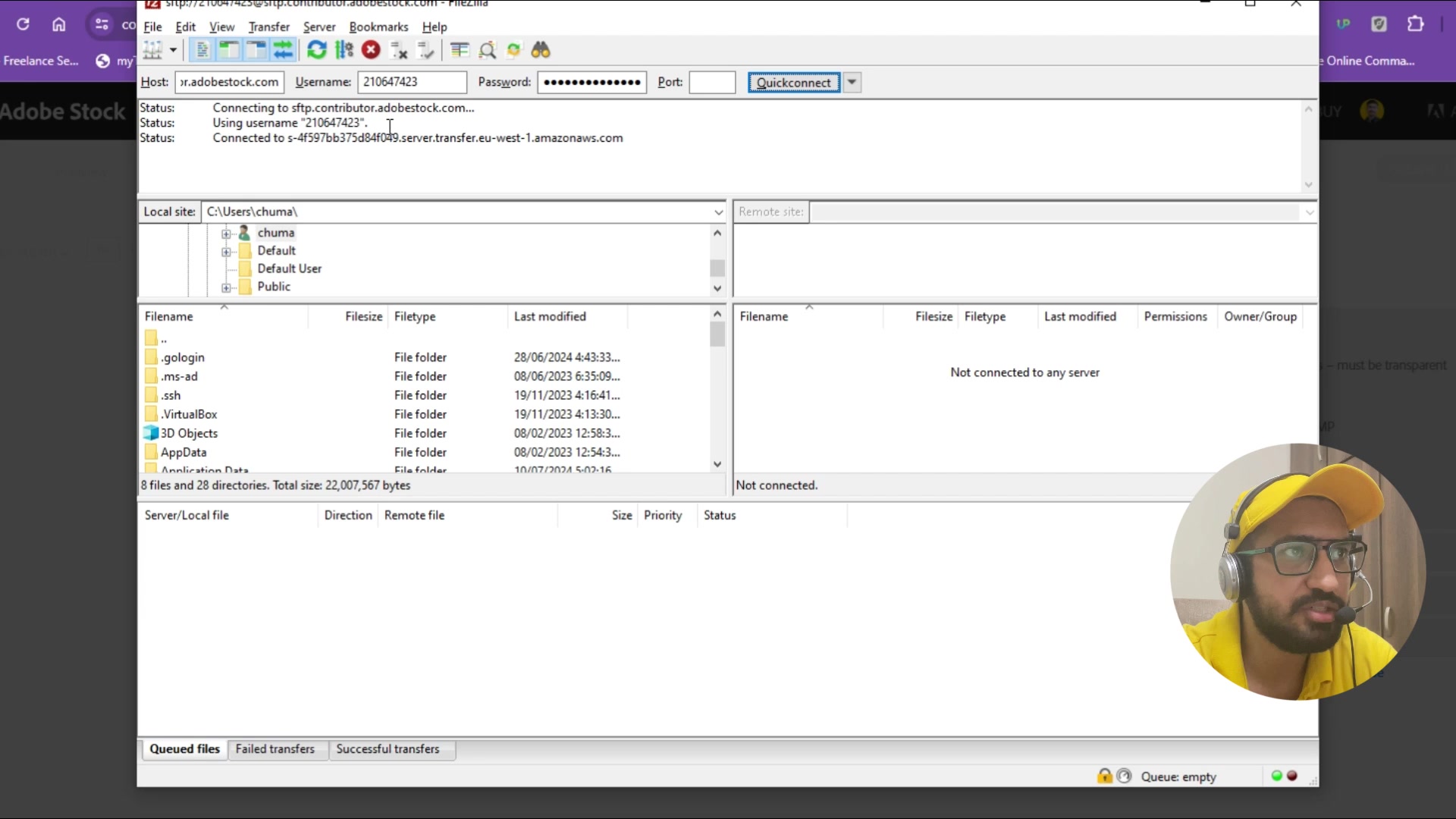The height and width of the screenshot is (819, 1456).
Task: Open the Quickconnect history dropdown
Action: (852, 83)
